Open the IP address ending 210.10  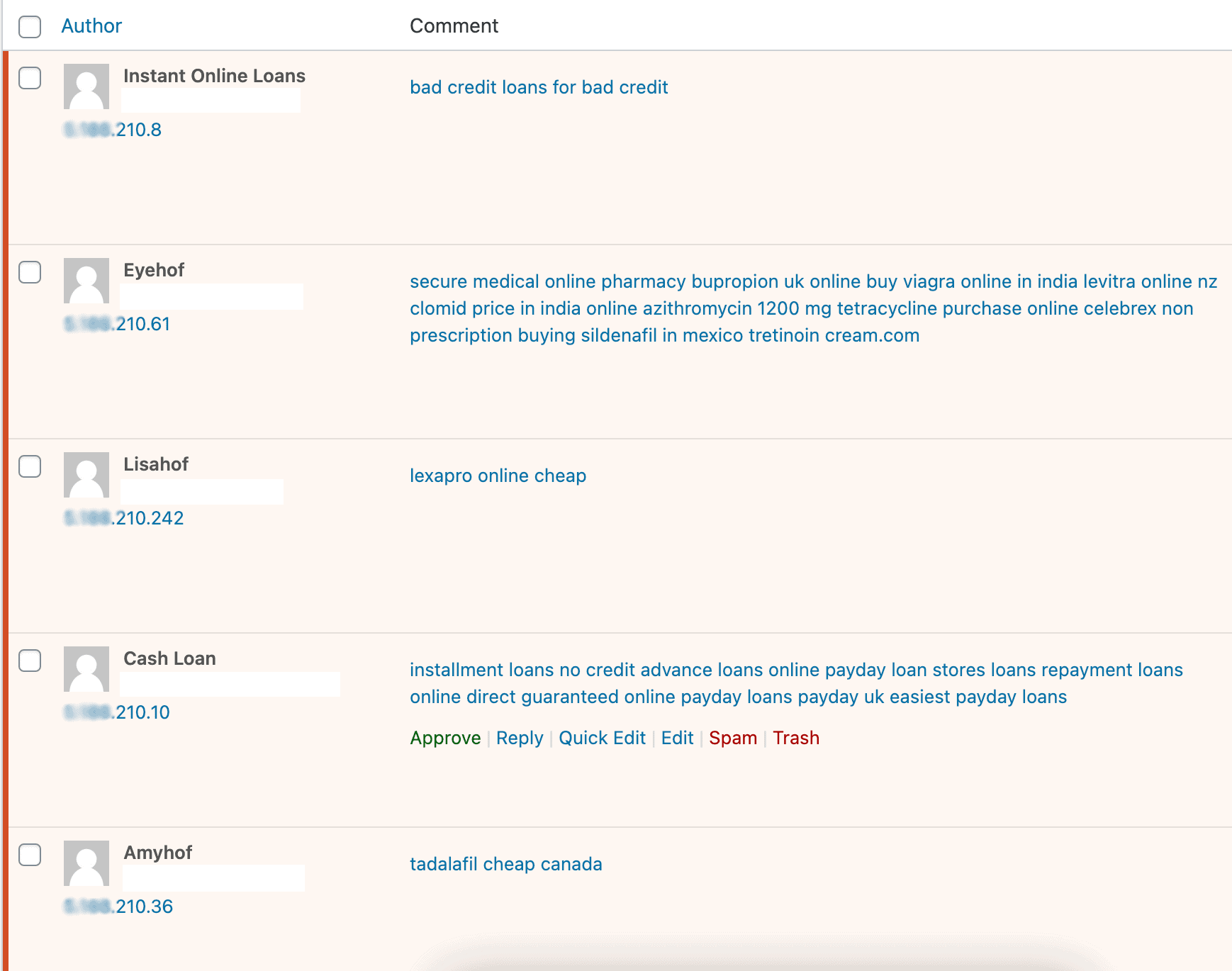coord(117,712)
